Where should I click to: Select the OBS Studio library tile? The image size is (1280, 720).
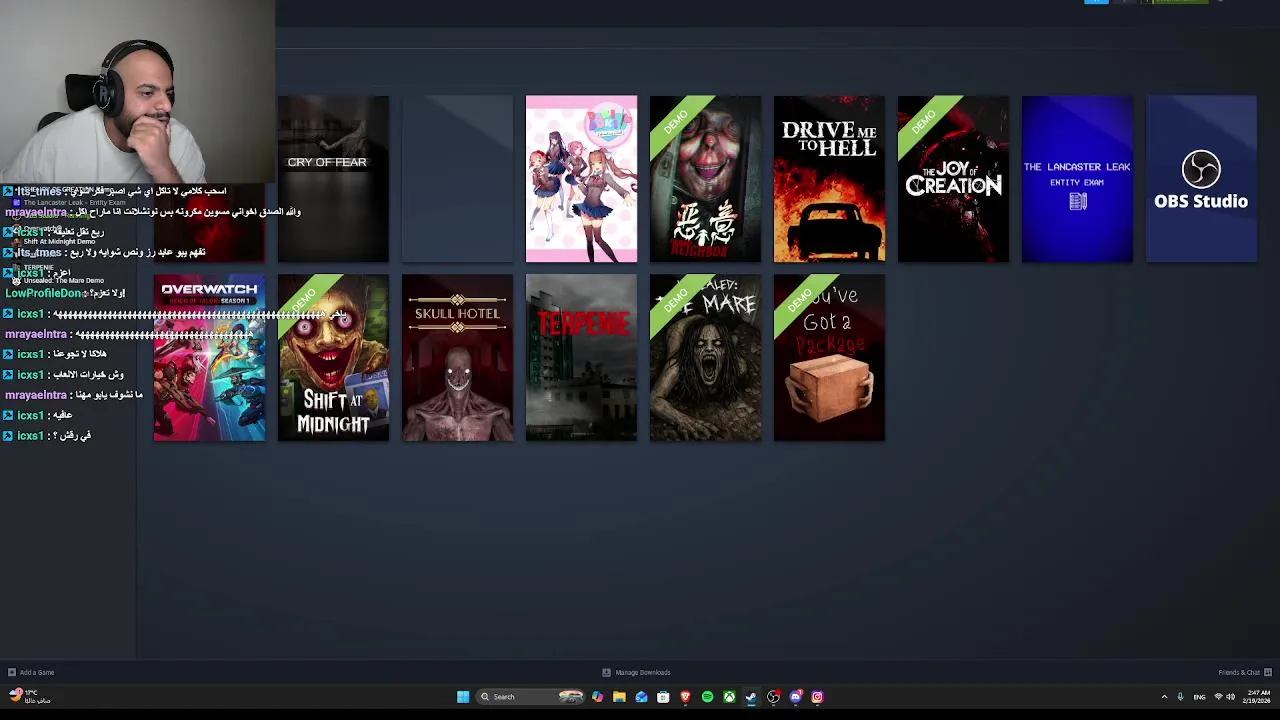tap(1201, 179)
